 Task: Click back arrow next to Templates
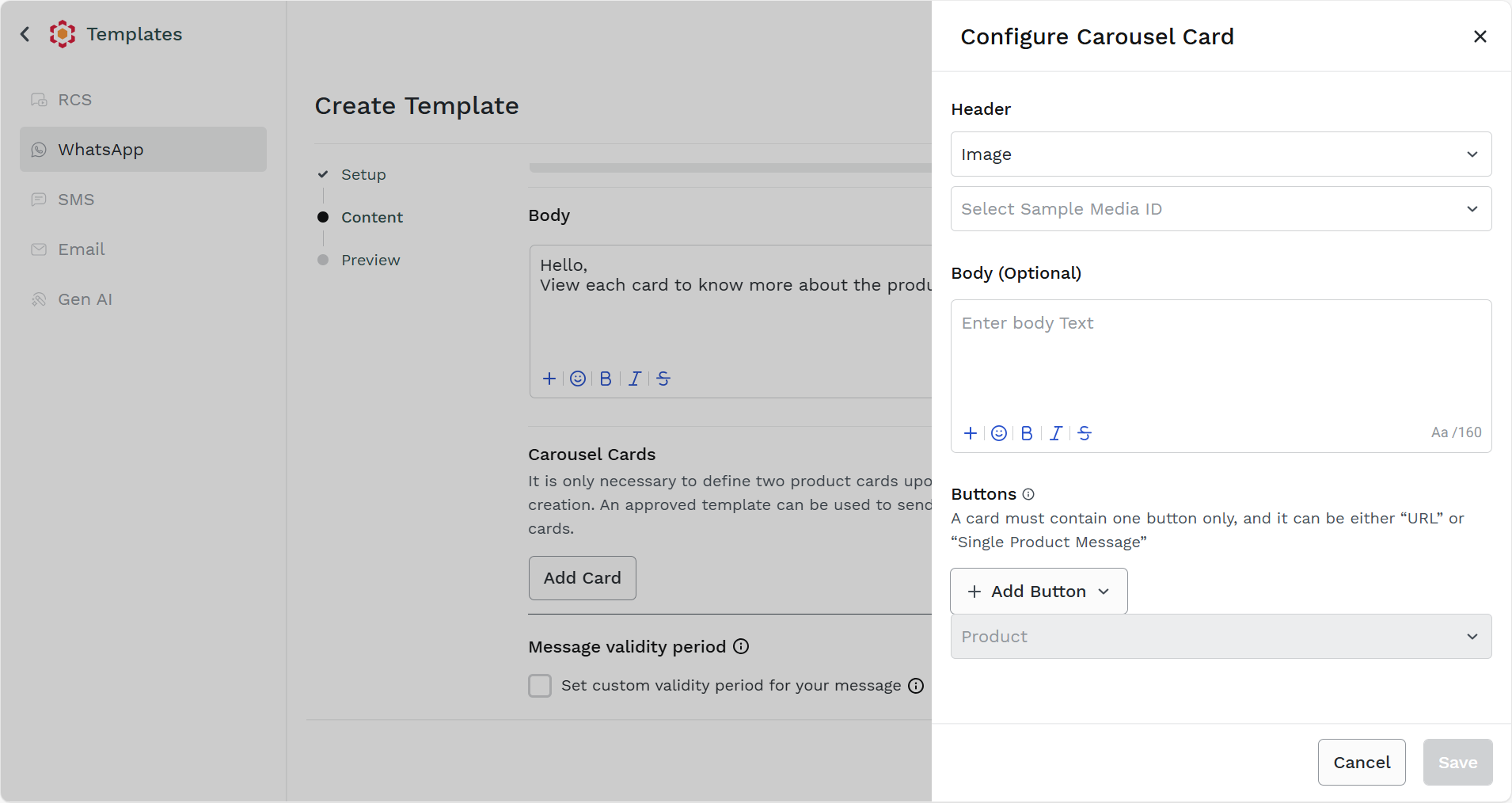point(25,34)
